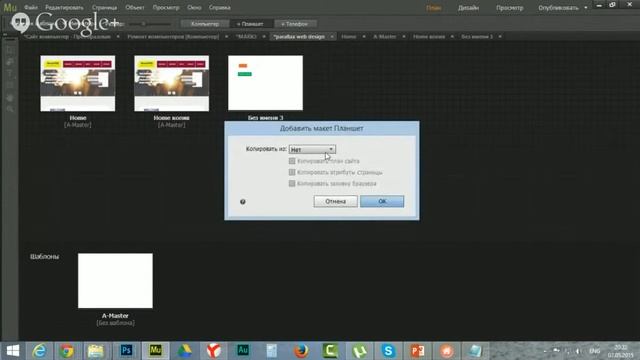Open Skype from taskbar
Image resolution: width=640 pixels, height=360 pixels.
click(x=388, y=351)
